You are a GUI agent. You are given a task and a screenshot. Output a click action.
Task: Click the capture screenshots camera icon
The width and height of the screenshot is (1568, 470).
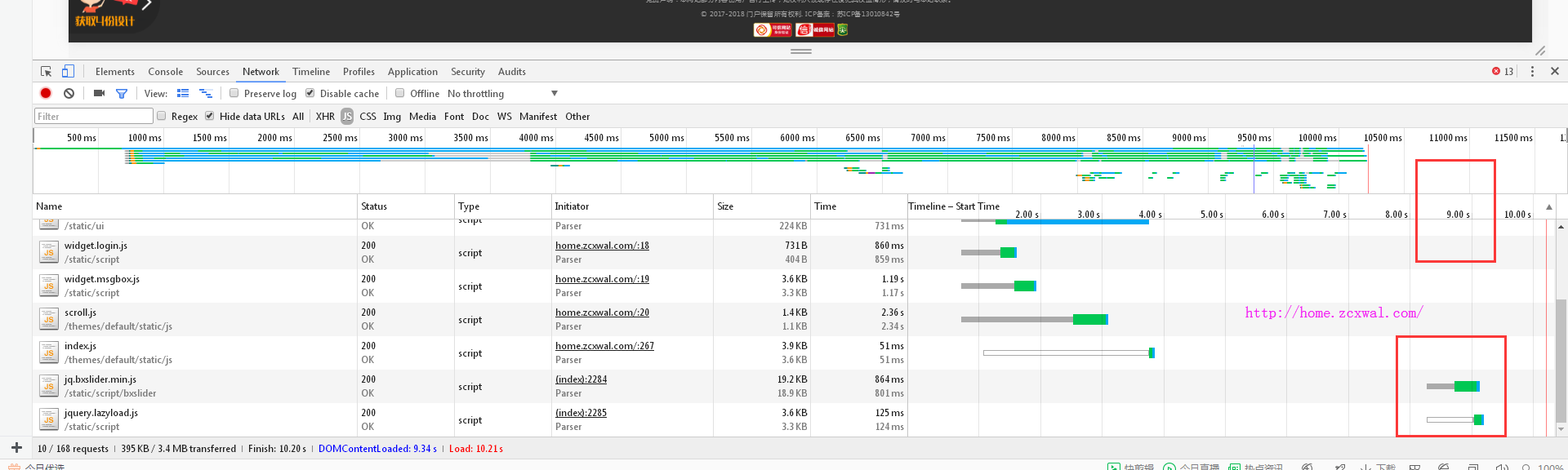coord(99,94)
